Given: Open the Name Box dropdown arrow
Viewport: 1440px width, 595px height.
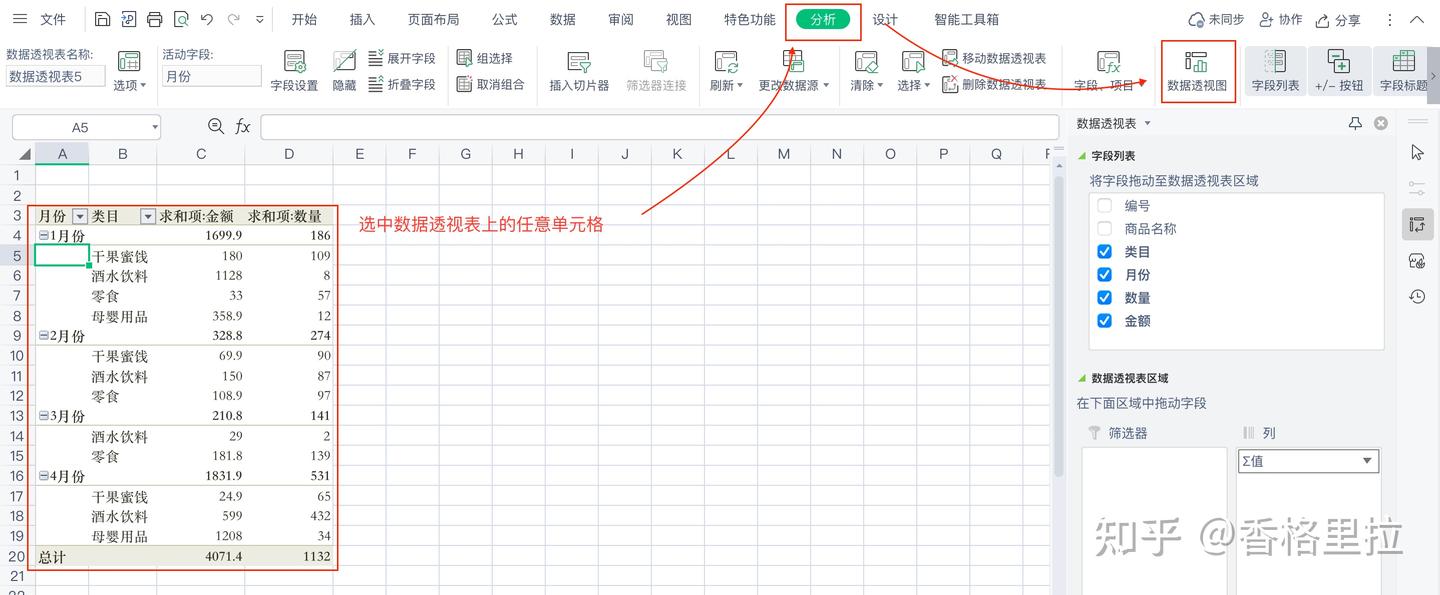Looking at the screenshot, I should pos(153,127).
